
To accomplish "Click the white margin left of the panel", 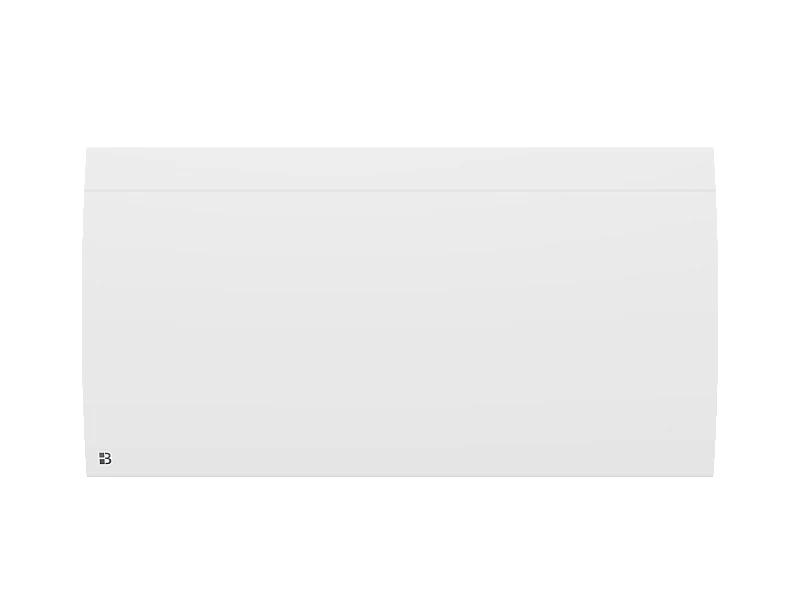I will [41, 312].
